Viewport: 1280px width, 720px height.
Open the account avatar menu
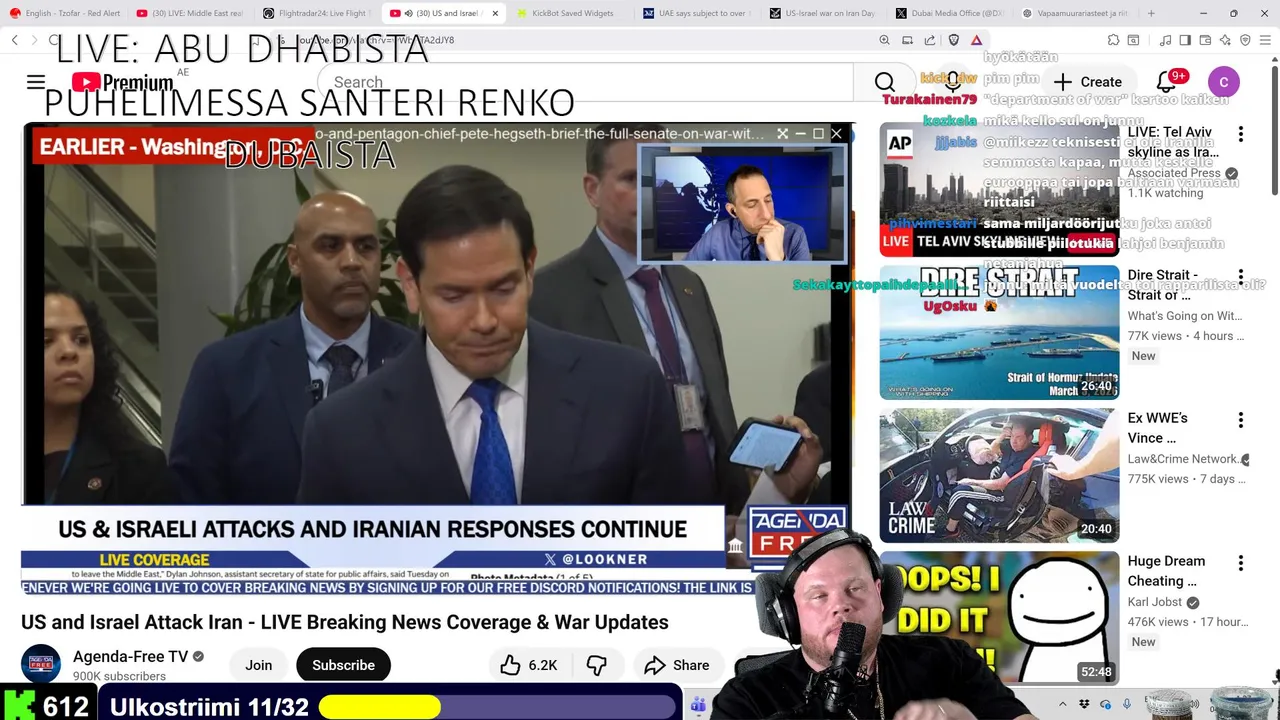pyautogui.click(x=1223, y=82)
